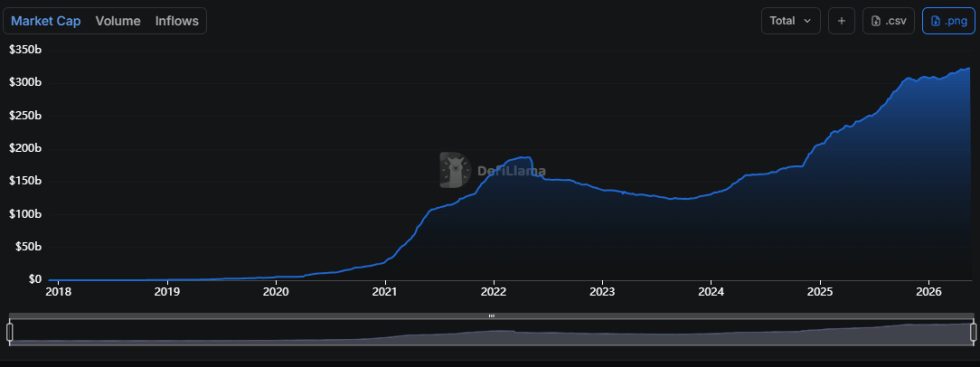Click the $50b y-axis label
The height and width of the screenshot is (367, 980).
pos(28,246)
